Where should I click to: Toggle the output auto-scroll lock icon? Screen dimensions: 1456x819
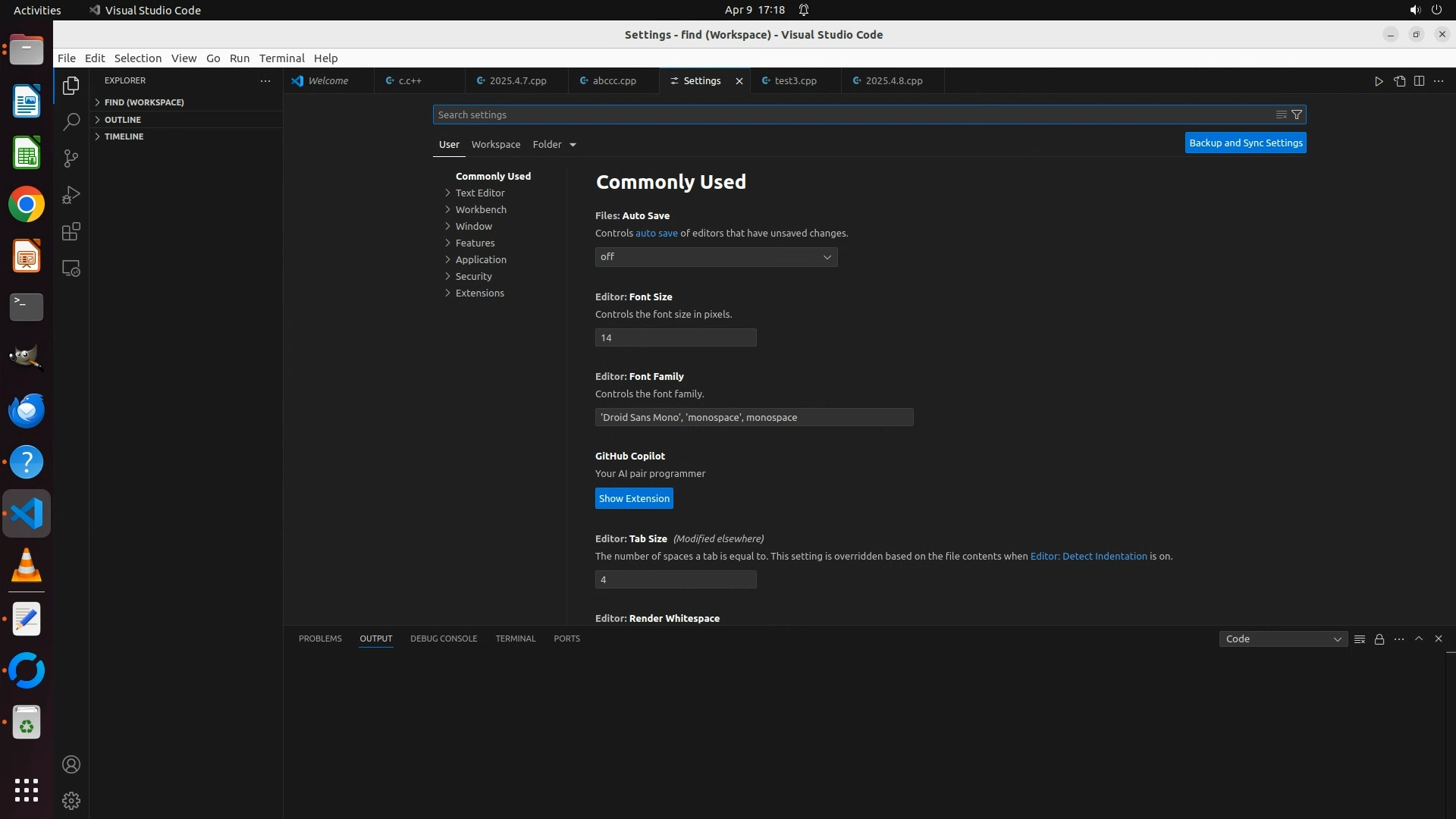[1379, 639]
